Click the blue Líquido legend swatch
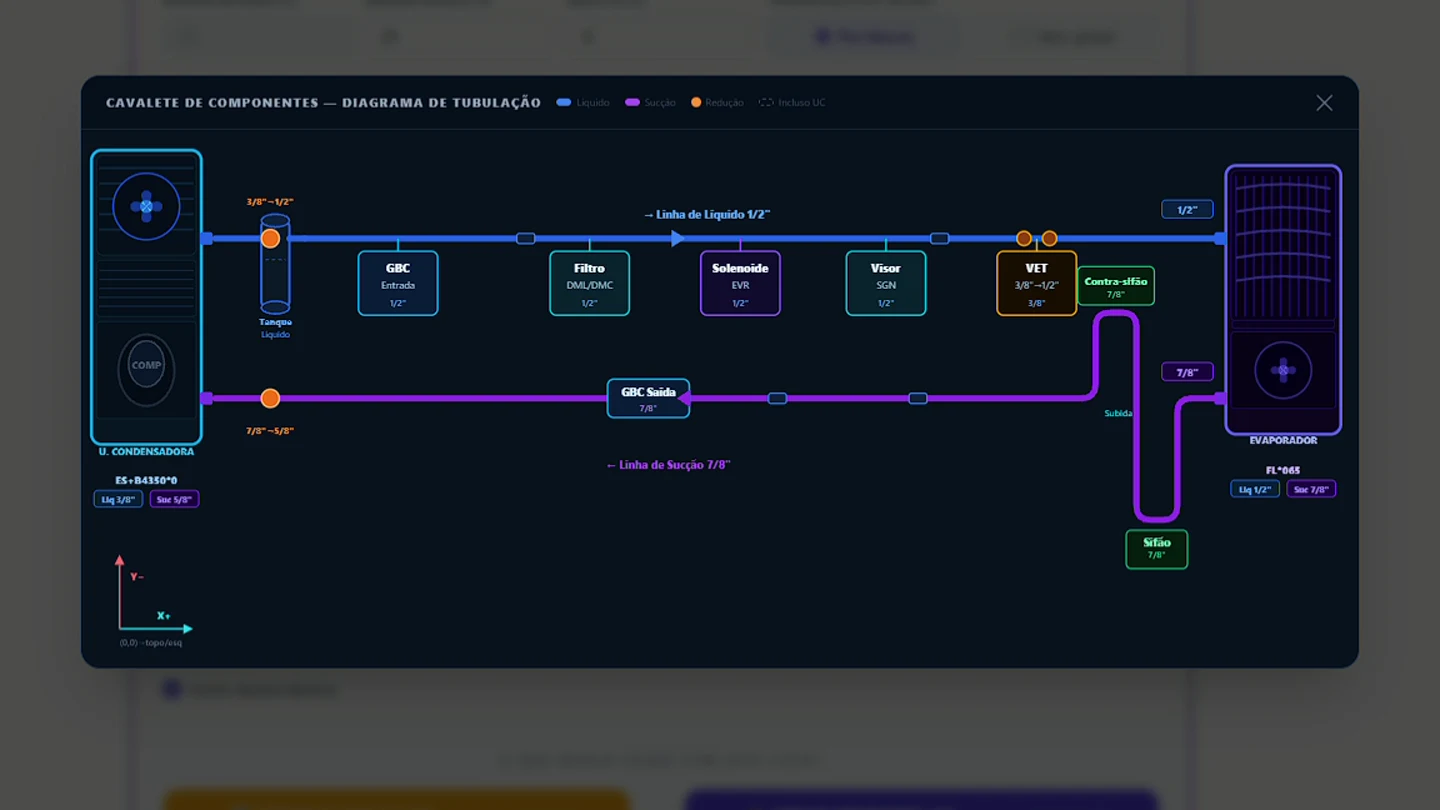This screenshot has height=810, width=1440. 564,103
